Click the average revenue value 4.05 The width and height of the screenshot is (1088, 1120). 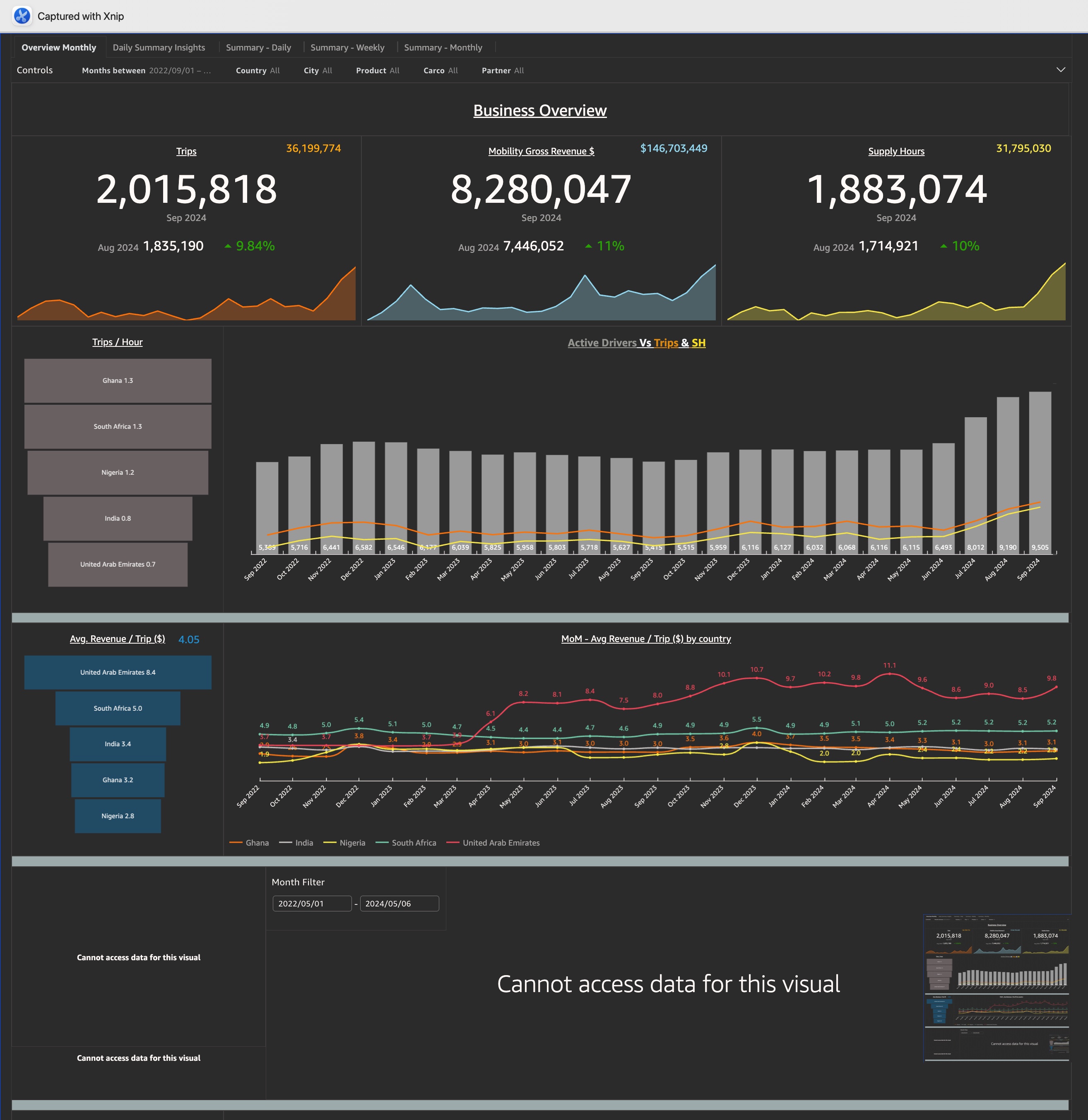(188, 639)
